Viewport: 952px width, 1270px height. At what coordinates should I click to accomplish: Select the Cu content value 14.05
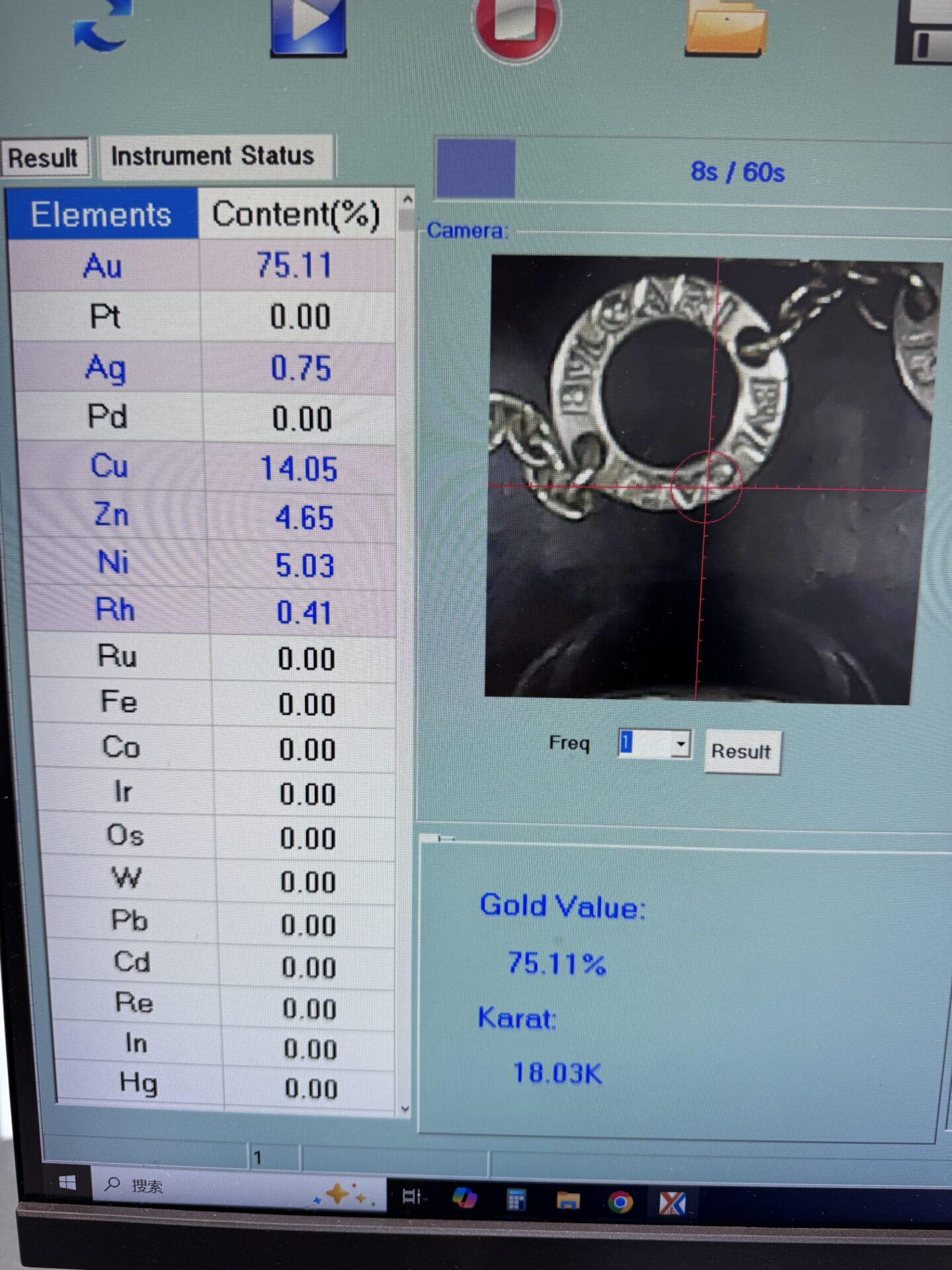click(299, 468)
